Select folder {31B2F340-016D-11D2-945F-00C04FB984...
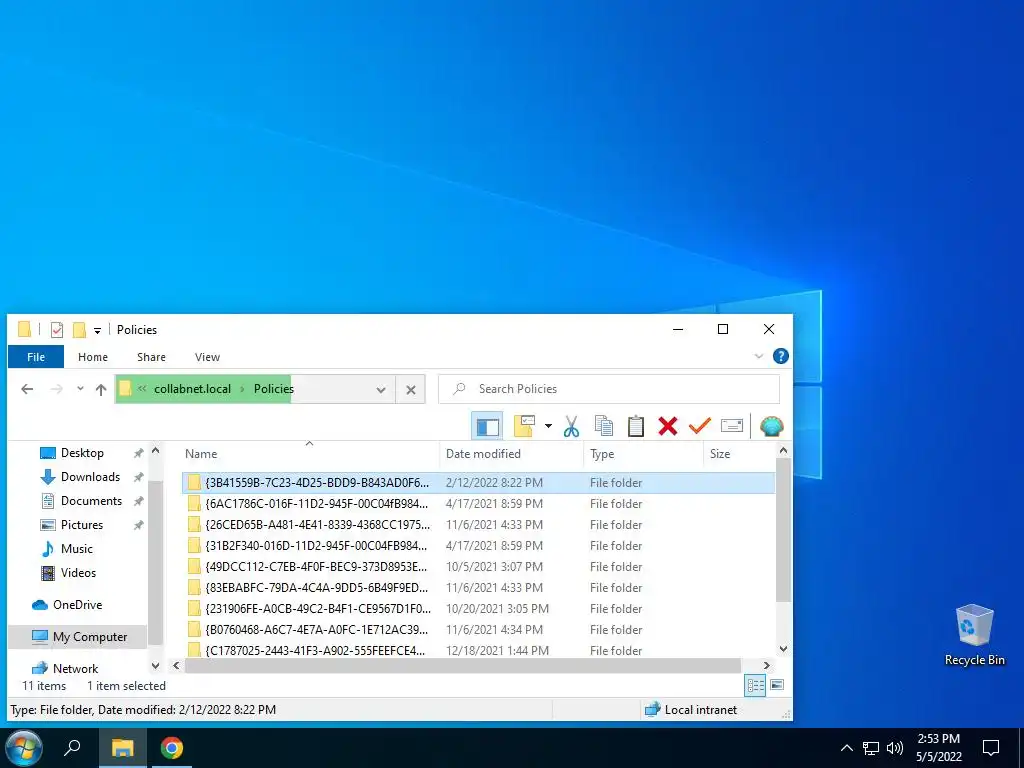The image size is (1024, 768). (478, 545)
